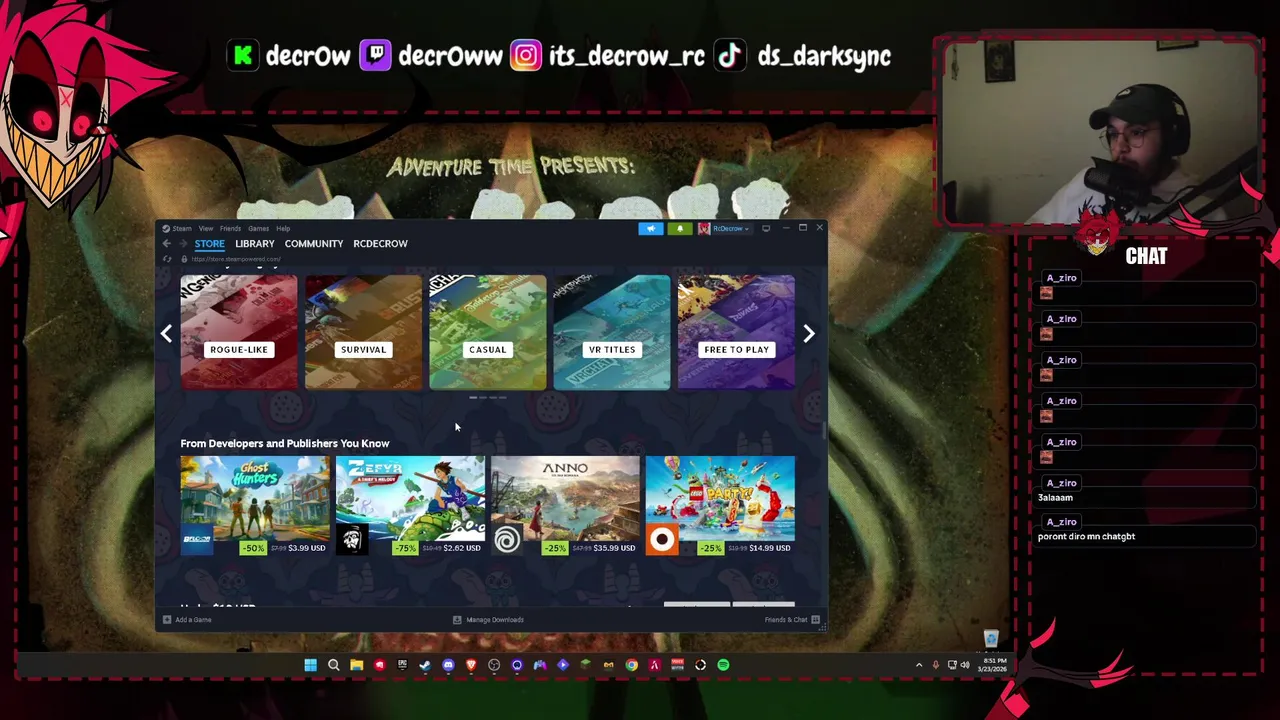
Task: Open the ANNO game capsule
Action: pos(564,505)
